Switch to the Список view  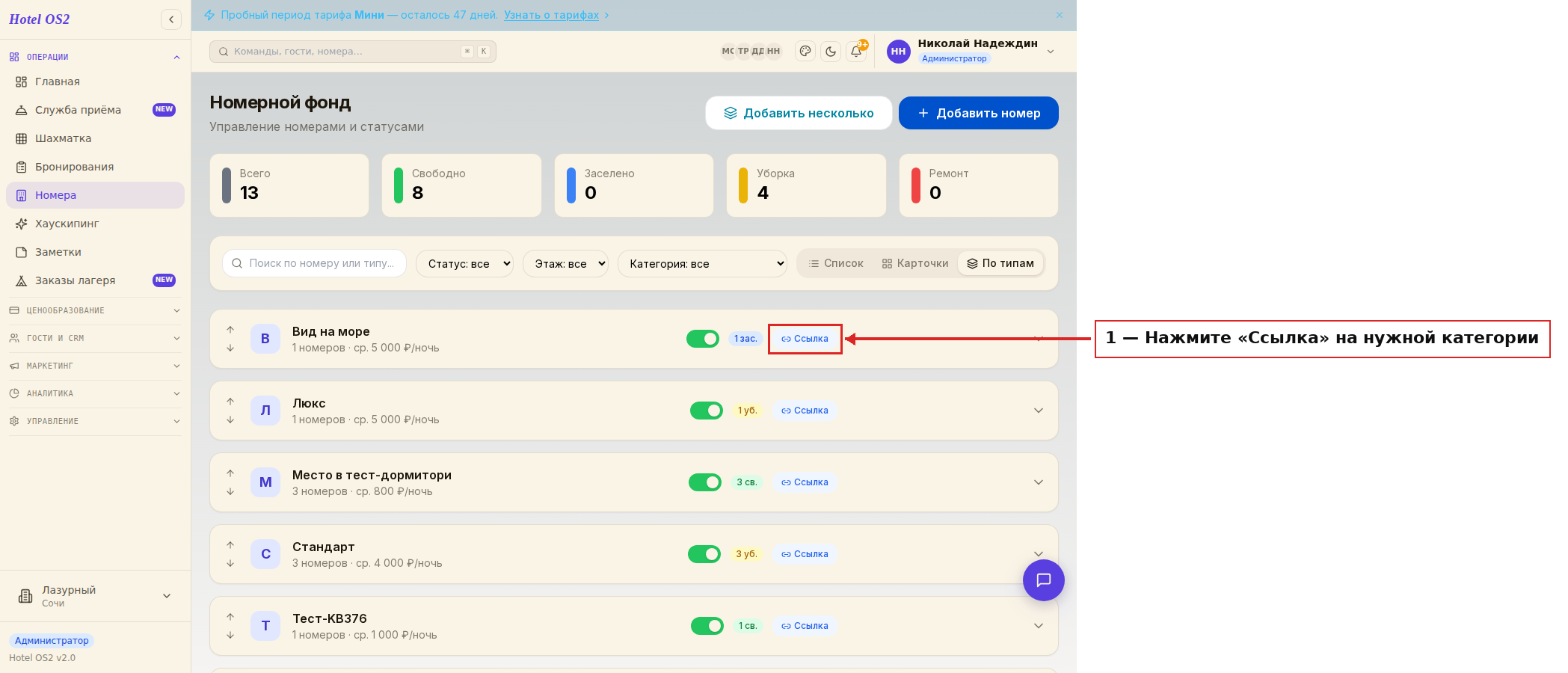pyautogui.click(x=836, y=263)
